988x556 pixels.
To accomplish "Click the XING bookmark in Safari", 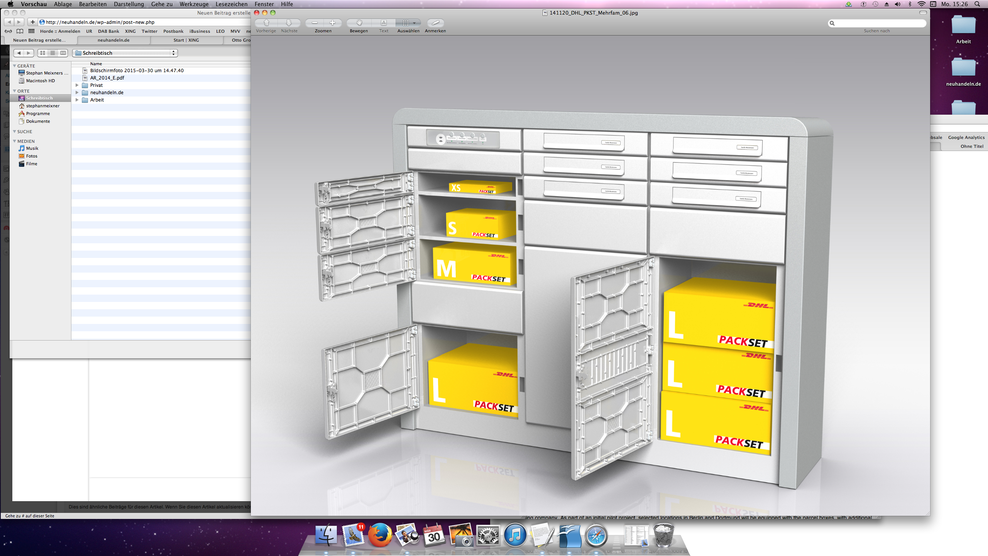I will [x=130, y=31].
